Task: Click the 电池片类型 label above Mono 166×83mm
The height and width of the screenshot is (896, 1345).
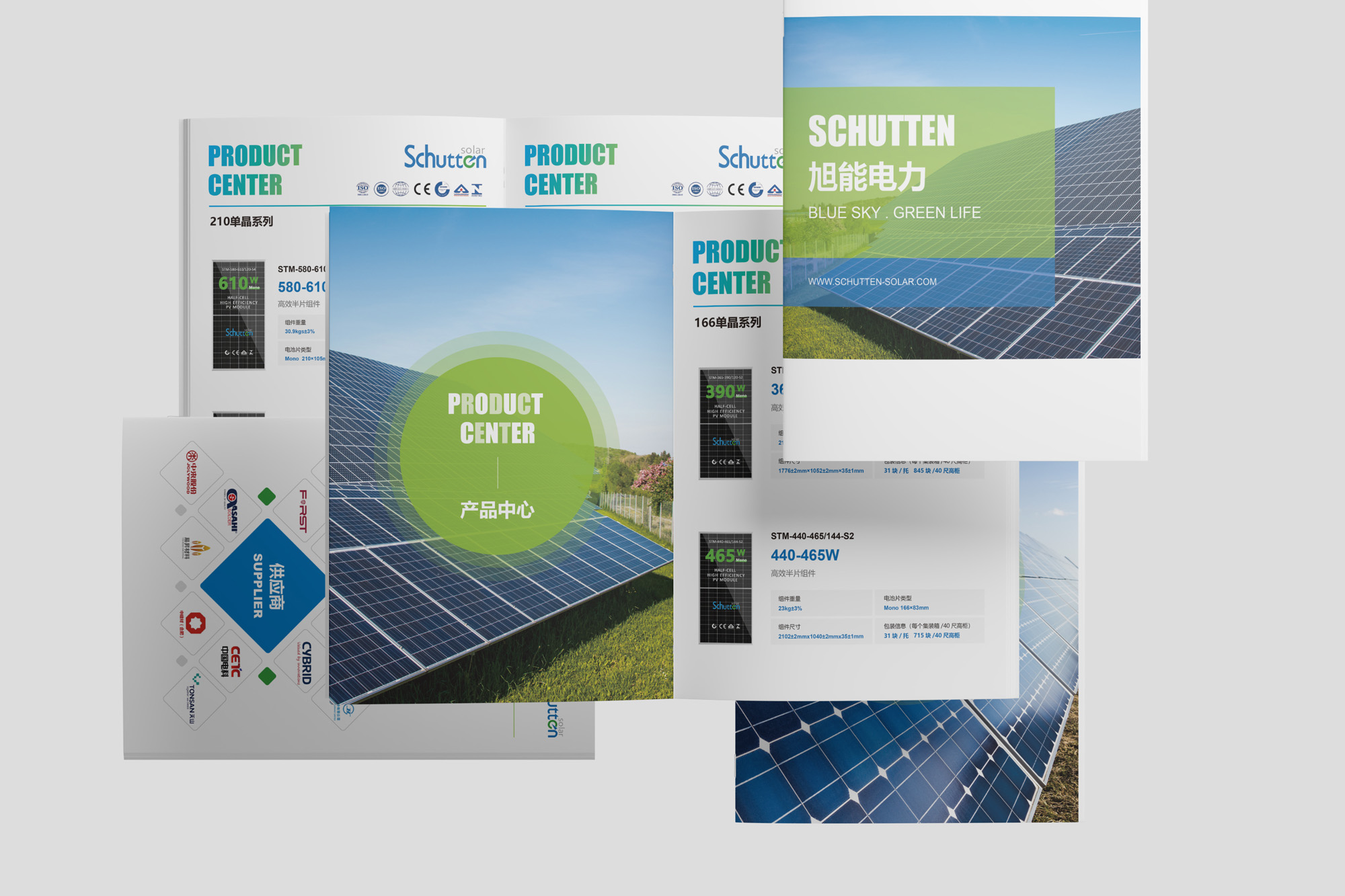Action: click(897, 598)
